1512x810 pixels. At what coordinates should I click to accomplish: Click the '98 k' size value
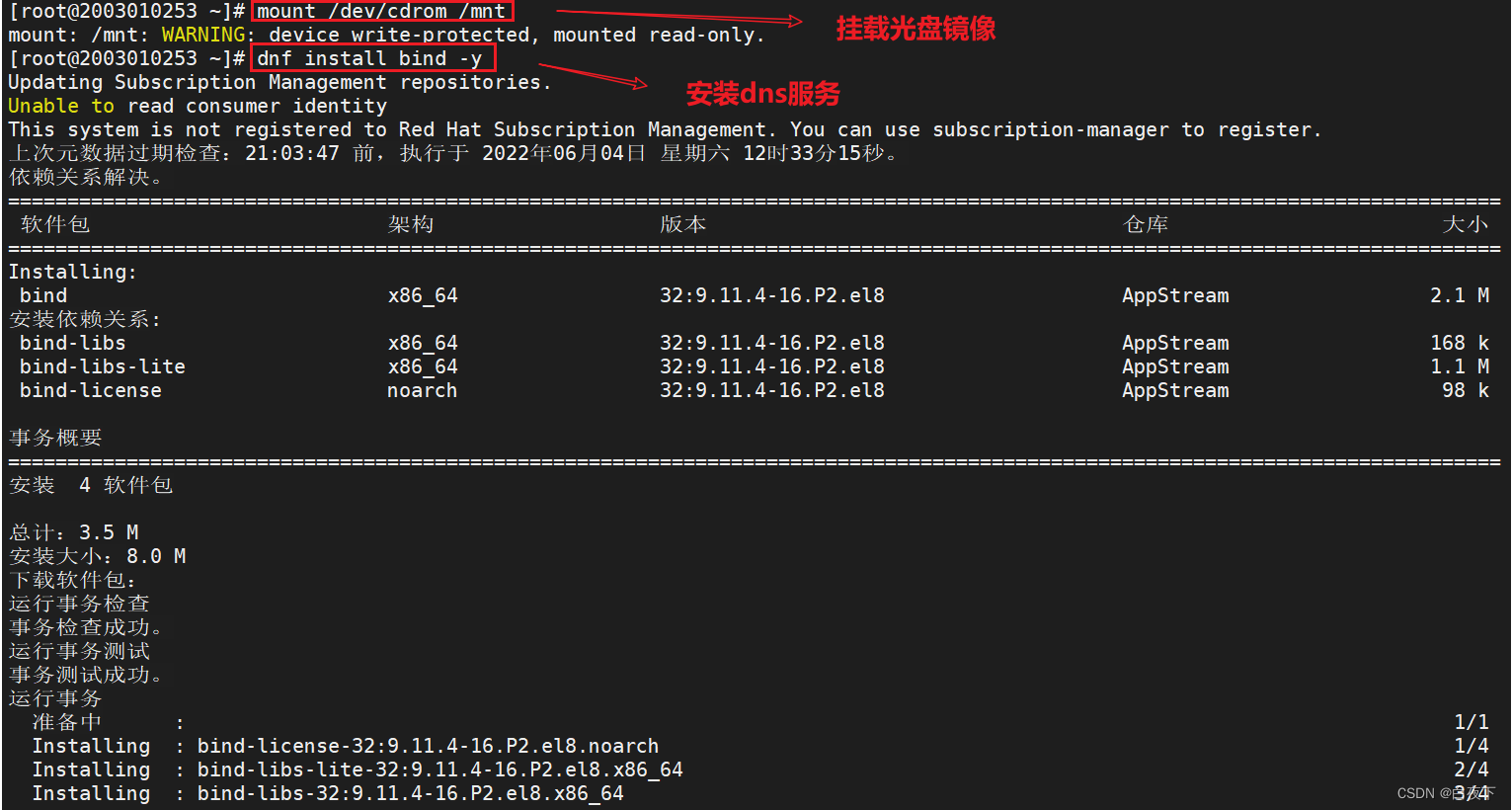[1466, 390]
